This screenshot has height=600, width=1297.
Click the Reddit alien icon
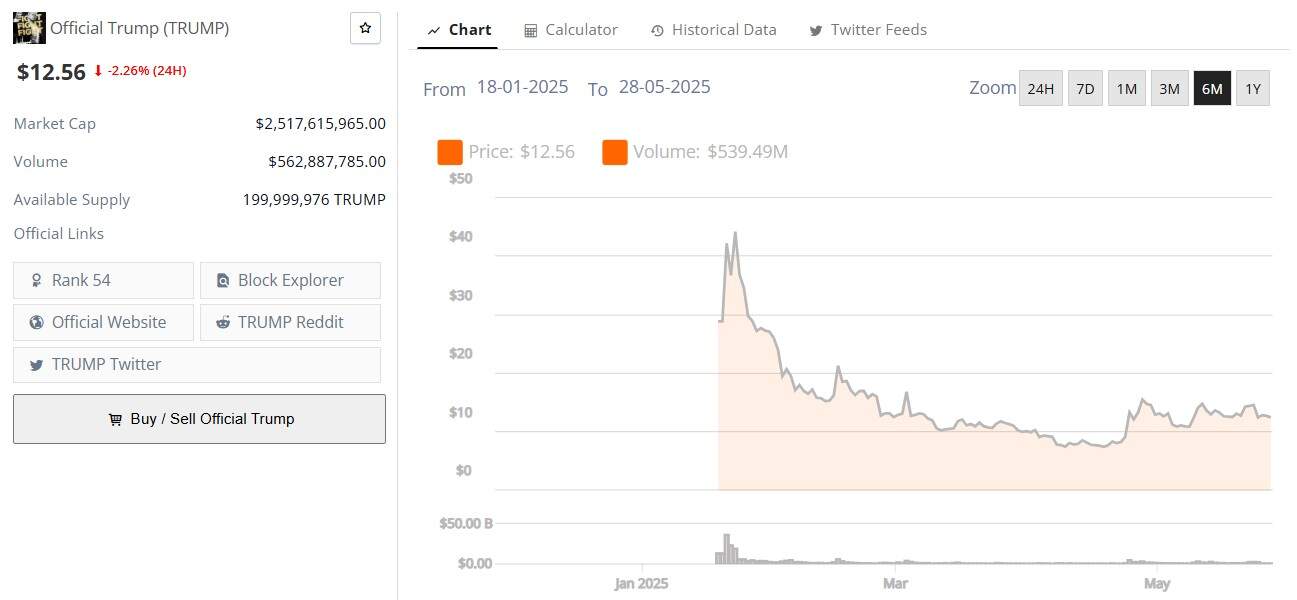[x=223, y=323]
